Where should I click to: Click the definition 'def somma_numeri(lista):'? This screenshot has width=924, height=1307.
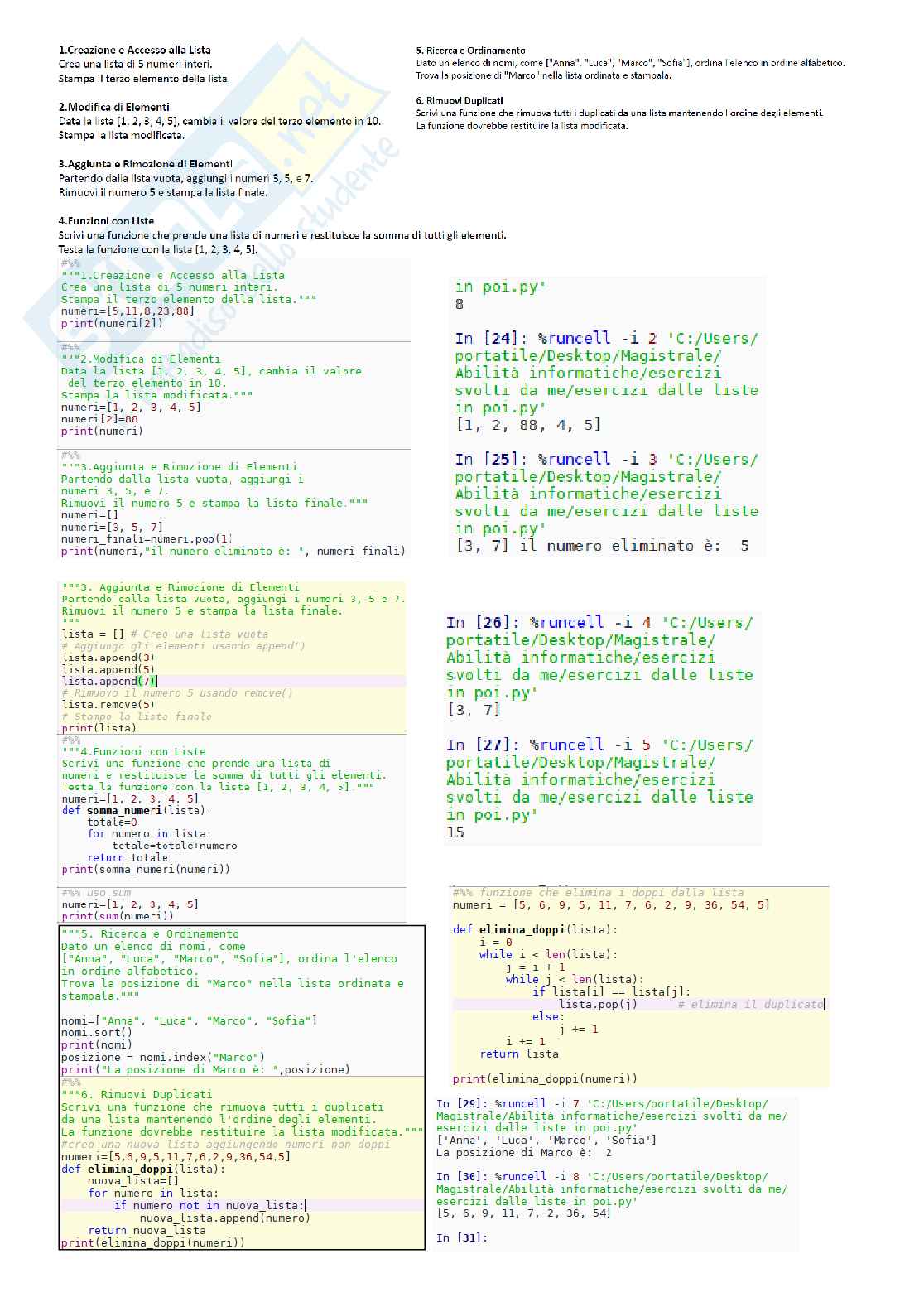point(137,810)
